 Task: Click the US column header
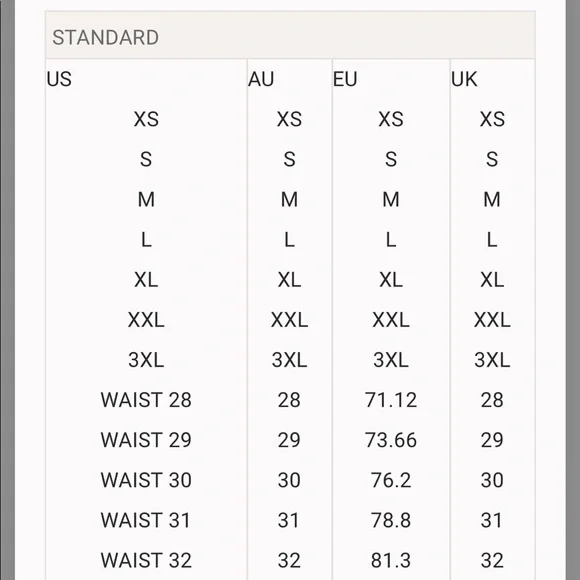59,79
